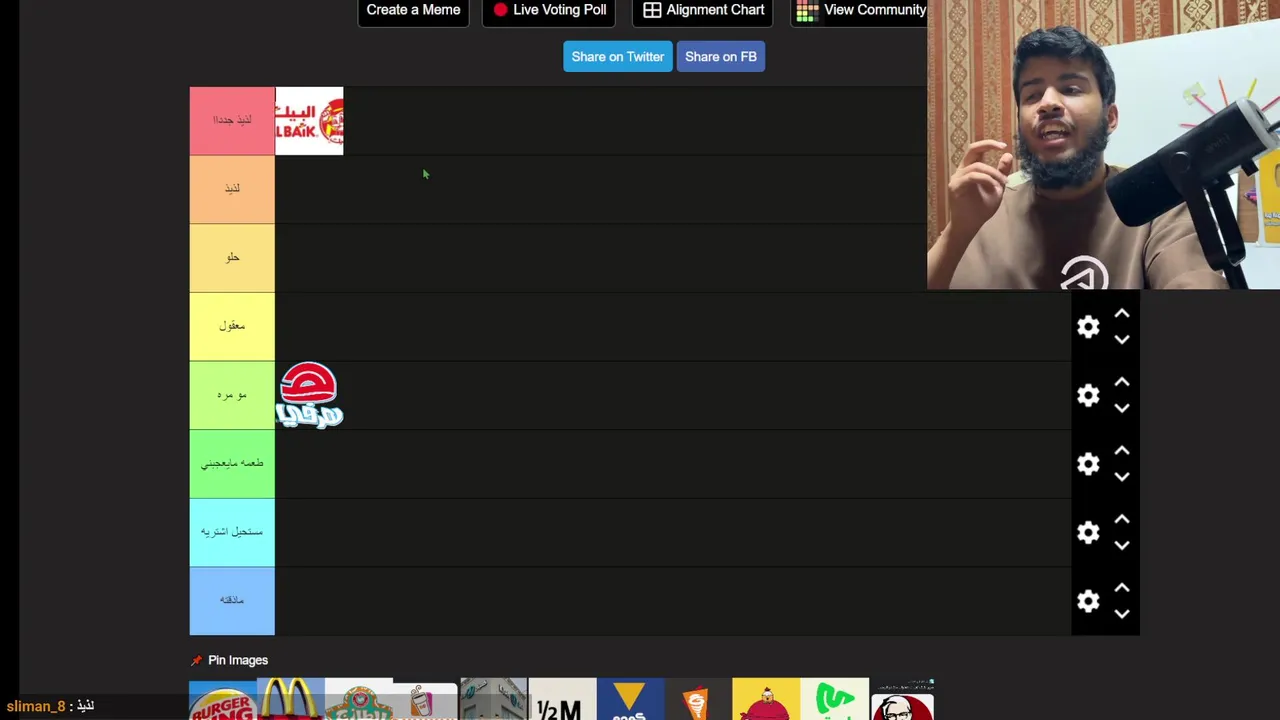Open settings gear for the طعمه مايعجبني row
The height and width of the screenshot is (720, 1280).
click(1088, 464)
